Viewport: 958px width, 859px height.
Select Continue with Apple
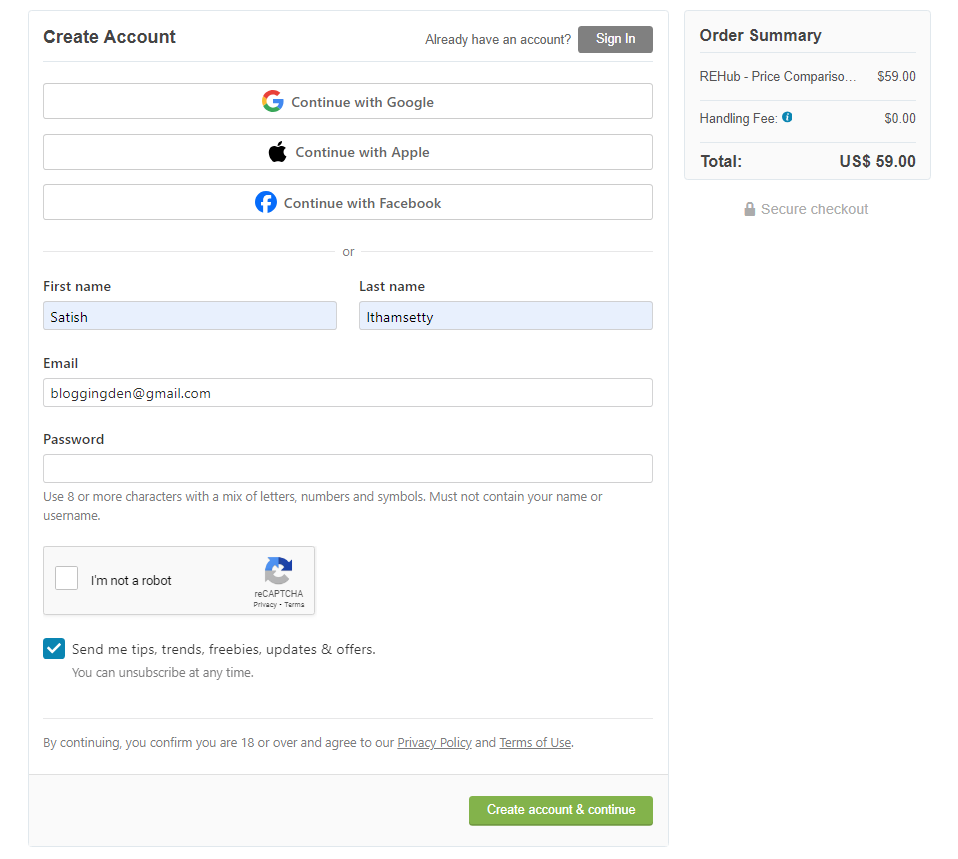(347, 151)
